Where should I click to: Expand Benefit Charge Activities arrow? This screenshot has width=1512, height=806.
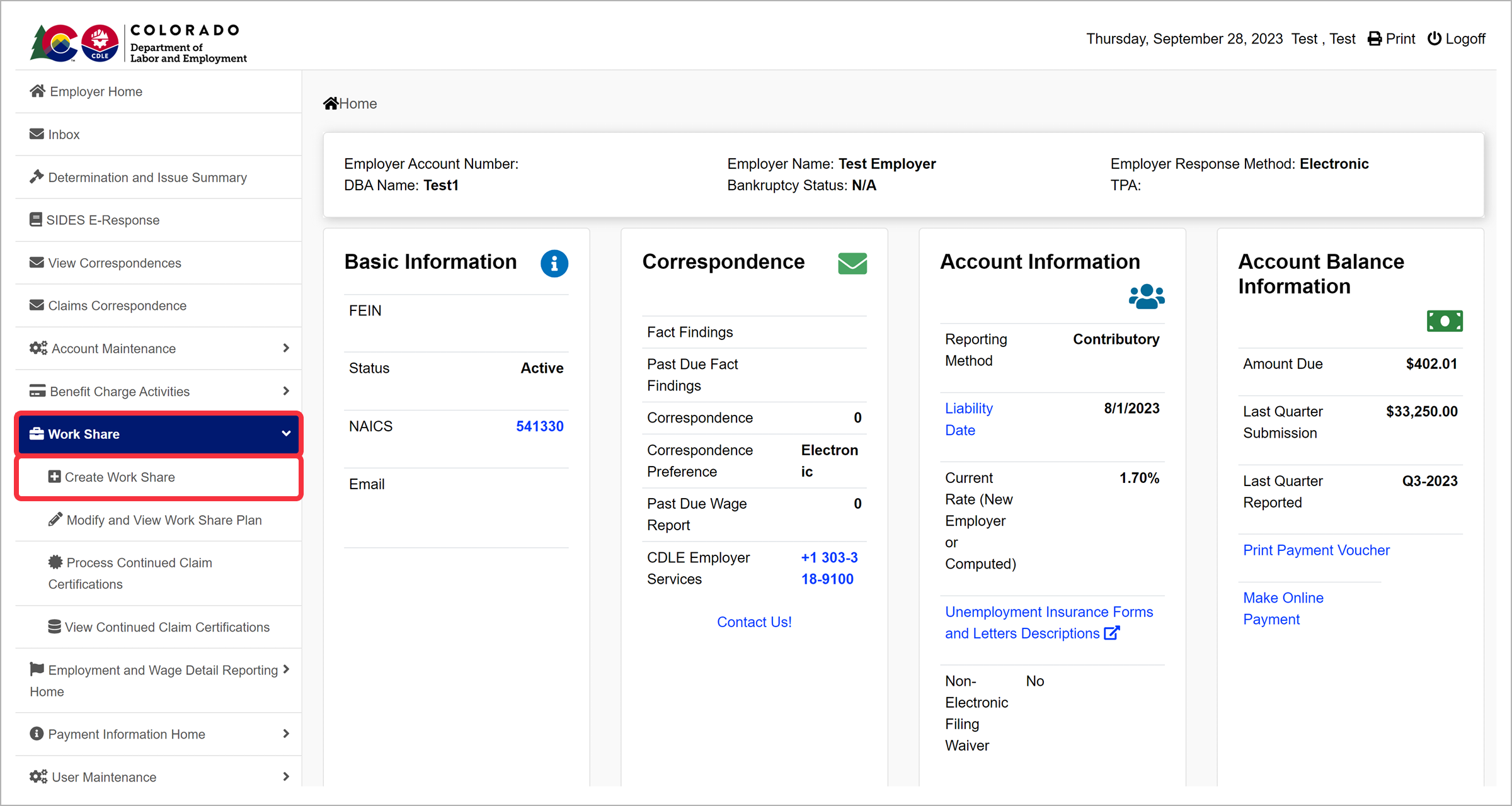click(x=286, y=391)
